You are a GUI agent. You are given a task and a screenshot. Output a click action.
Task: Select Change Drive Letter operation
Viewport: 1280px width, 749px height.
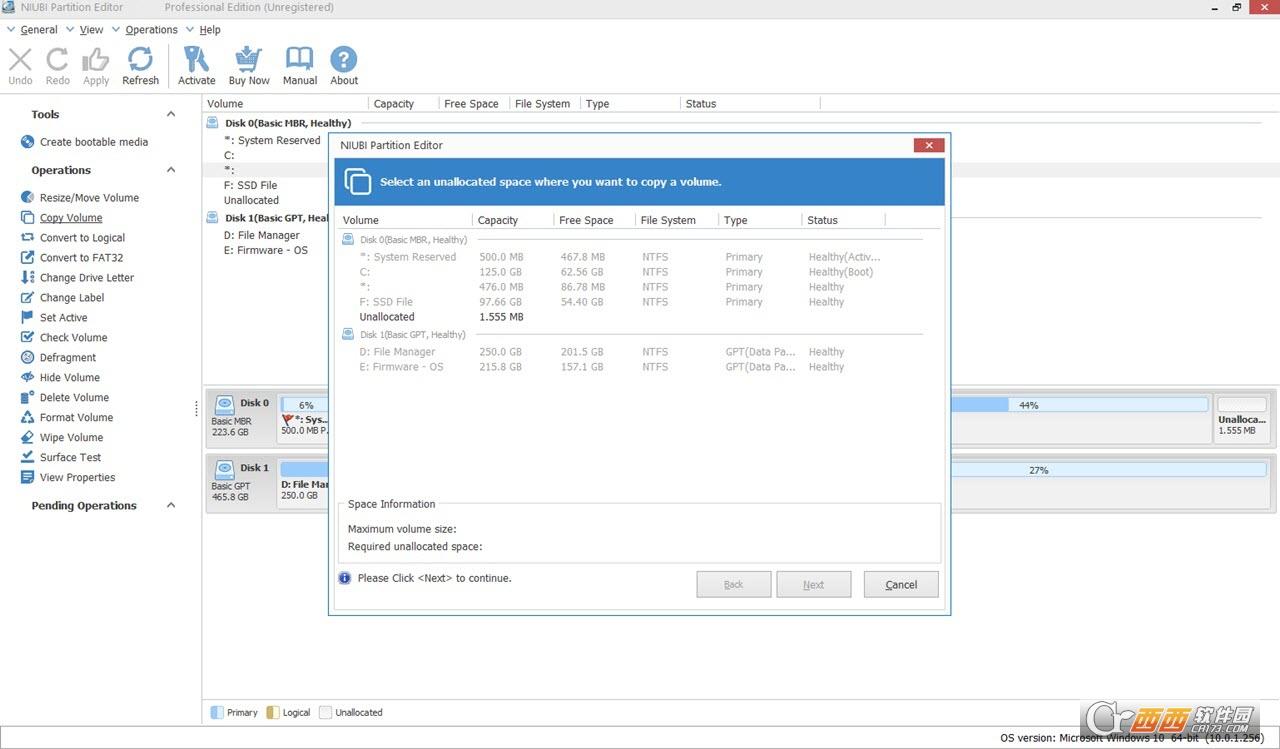pyautogui.click(x=87, y=278)
